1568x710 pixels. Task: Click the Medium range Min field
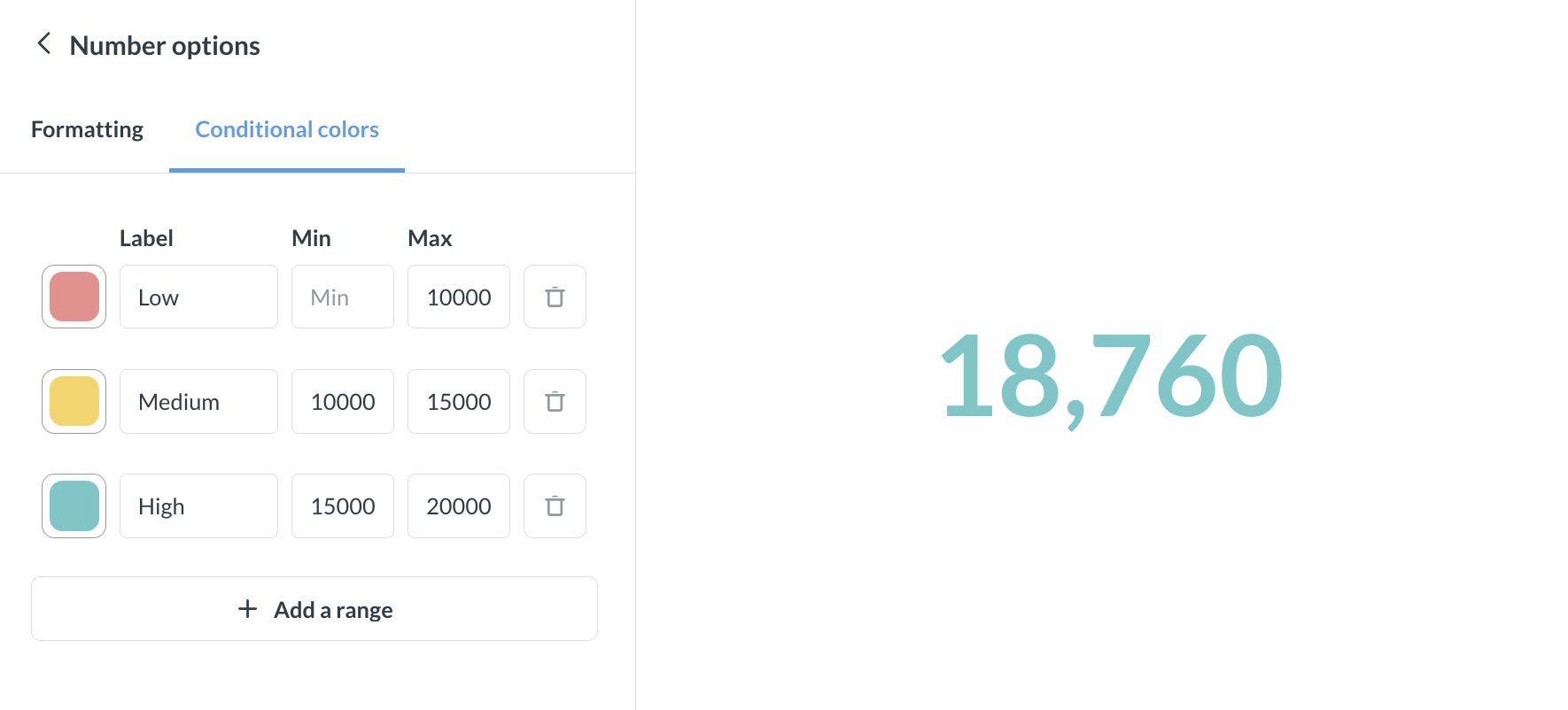tap(342, 401)
